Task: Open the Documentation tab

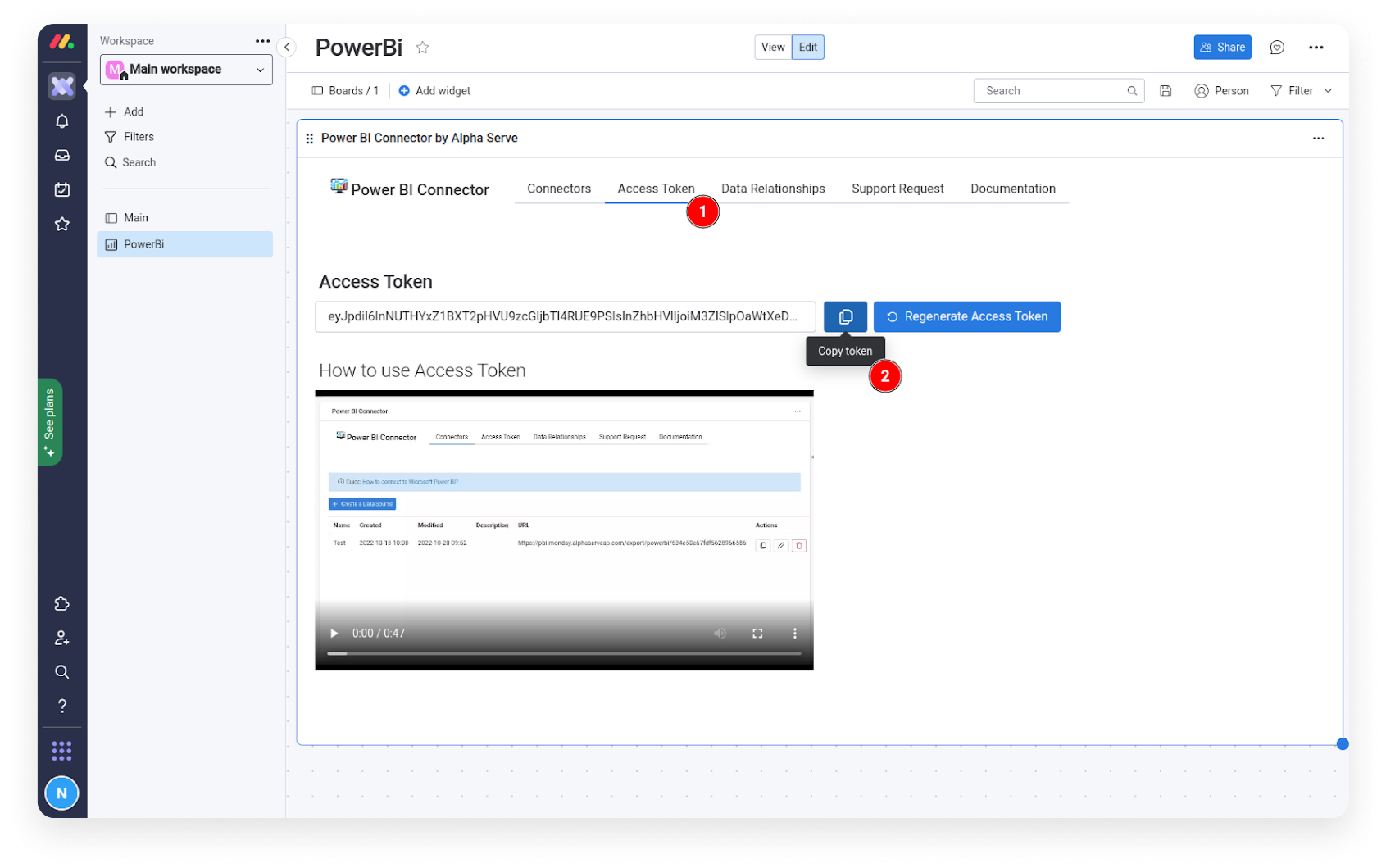Action: click(1013, 189)
